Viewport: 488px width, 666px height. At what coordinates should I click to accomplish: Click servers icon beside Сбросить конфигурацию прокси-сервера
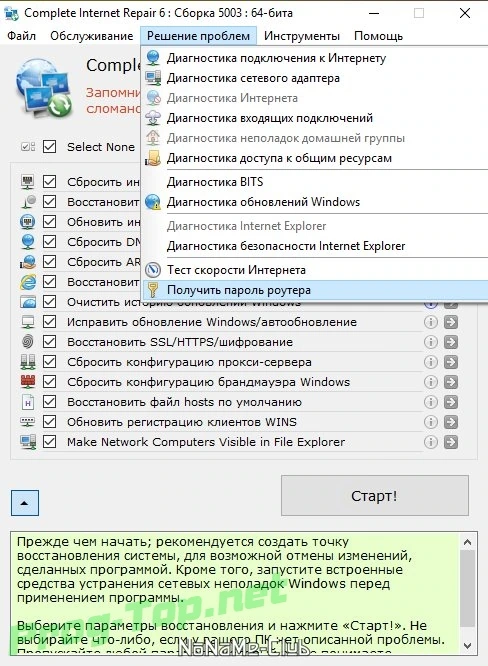pos(28,362)
